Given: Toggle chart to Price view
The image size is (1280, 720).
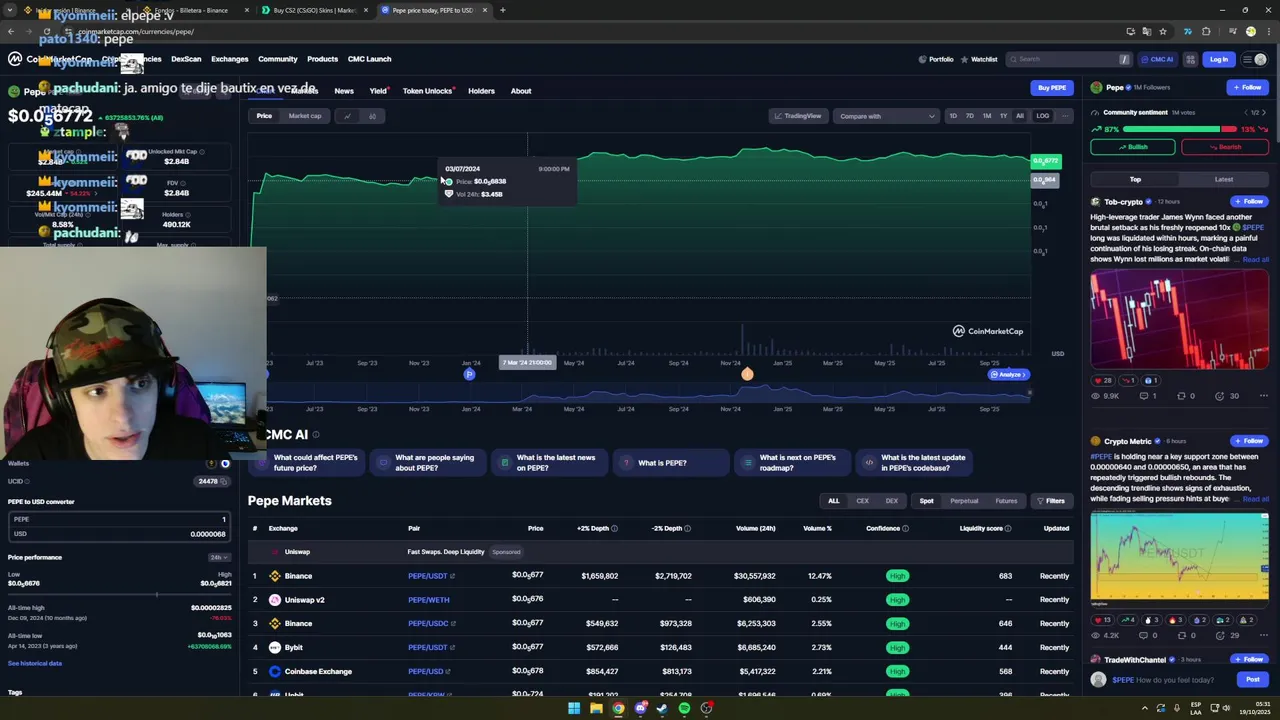Looking at the screenshot, I should (264, 116).
